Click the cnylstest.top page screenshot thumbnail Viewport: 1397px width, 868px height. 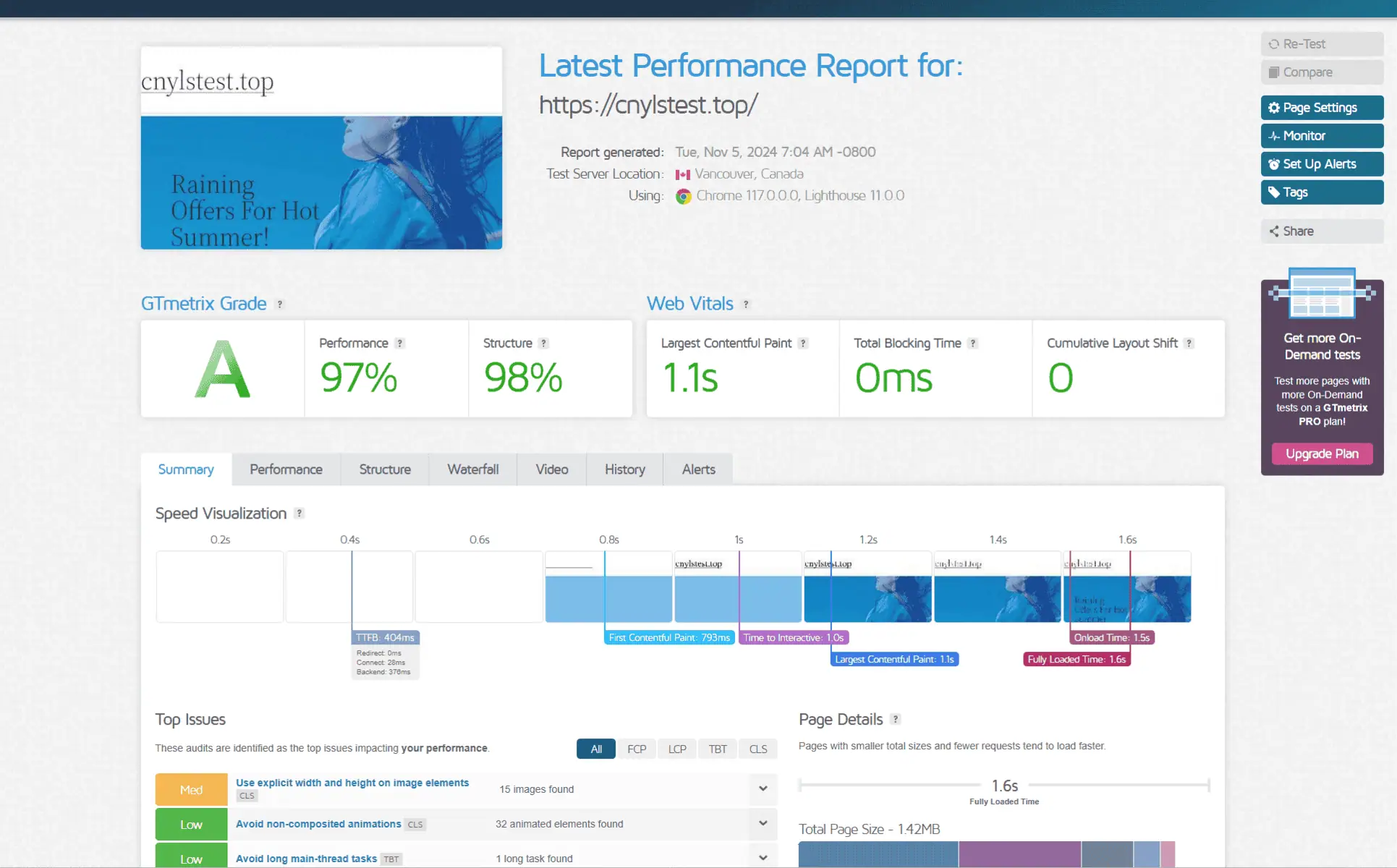click(321, 148)
